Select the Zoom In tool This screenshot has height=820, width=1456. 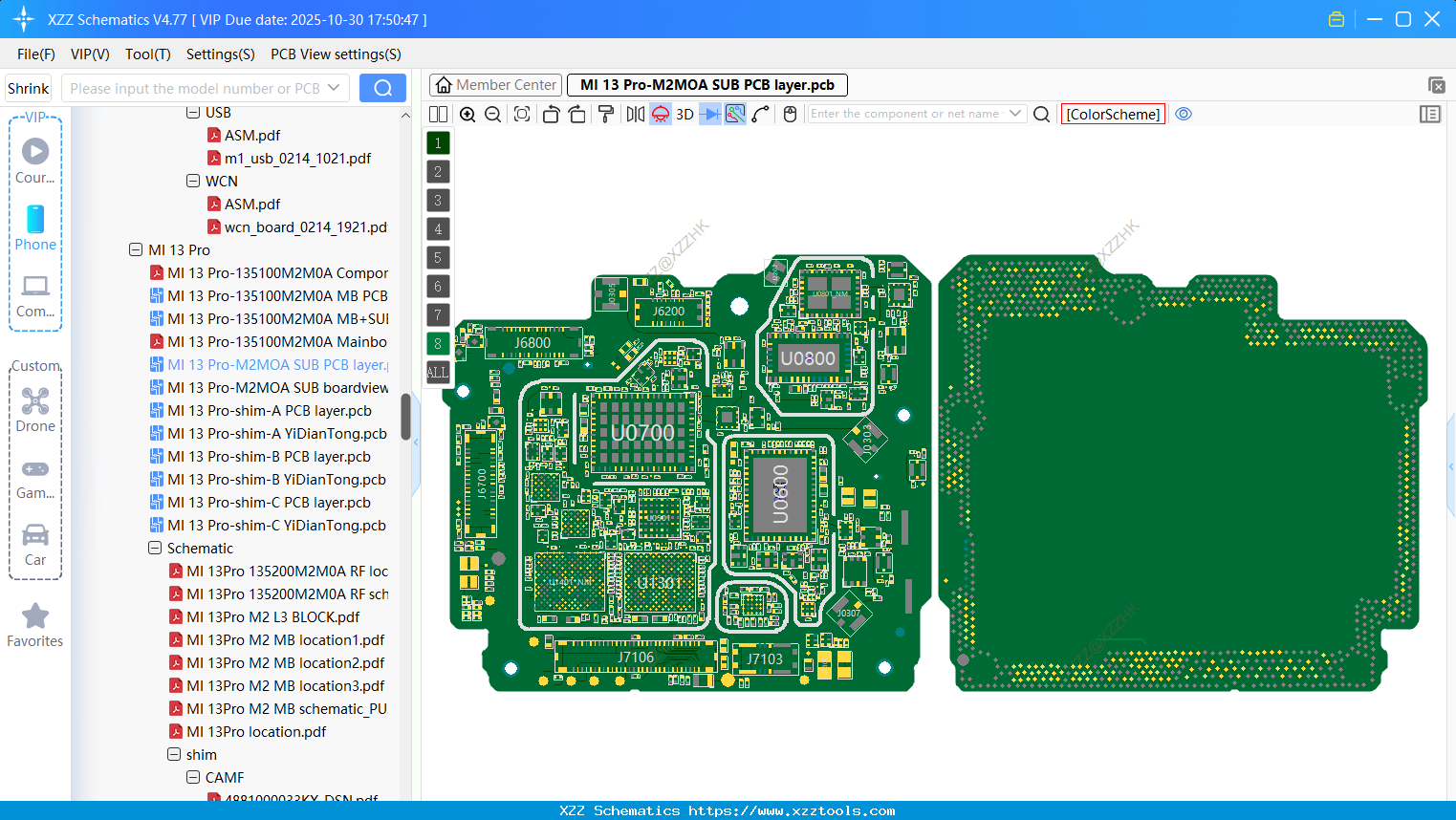(467, 114)
